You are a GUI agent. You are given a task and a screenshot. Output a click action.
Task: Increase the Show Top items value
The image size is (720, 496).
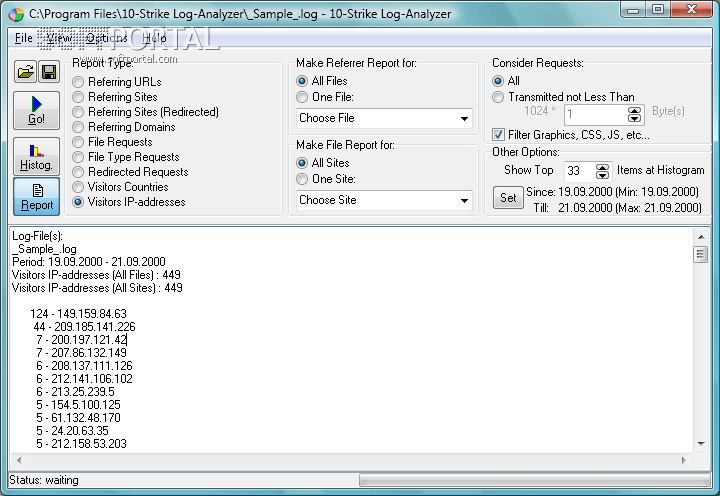(x=602, y=167)
